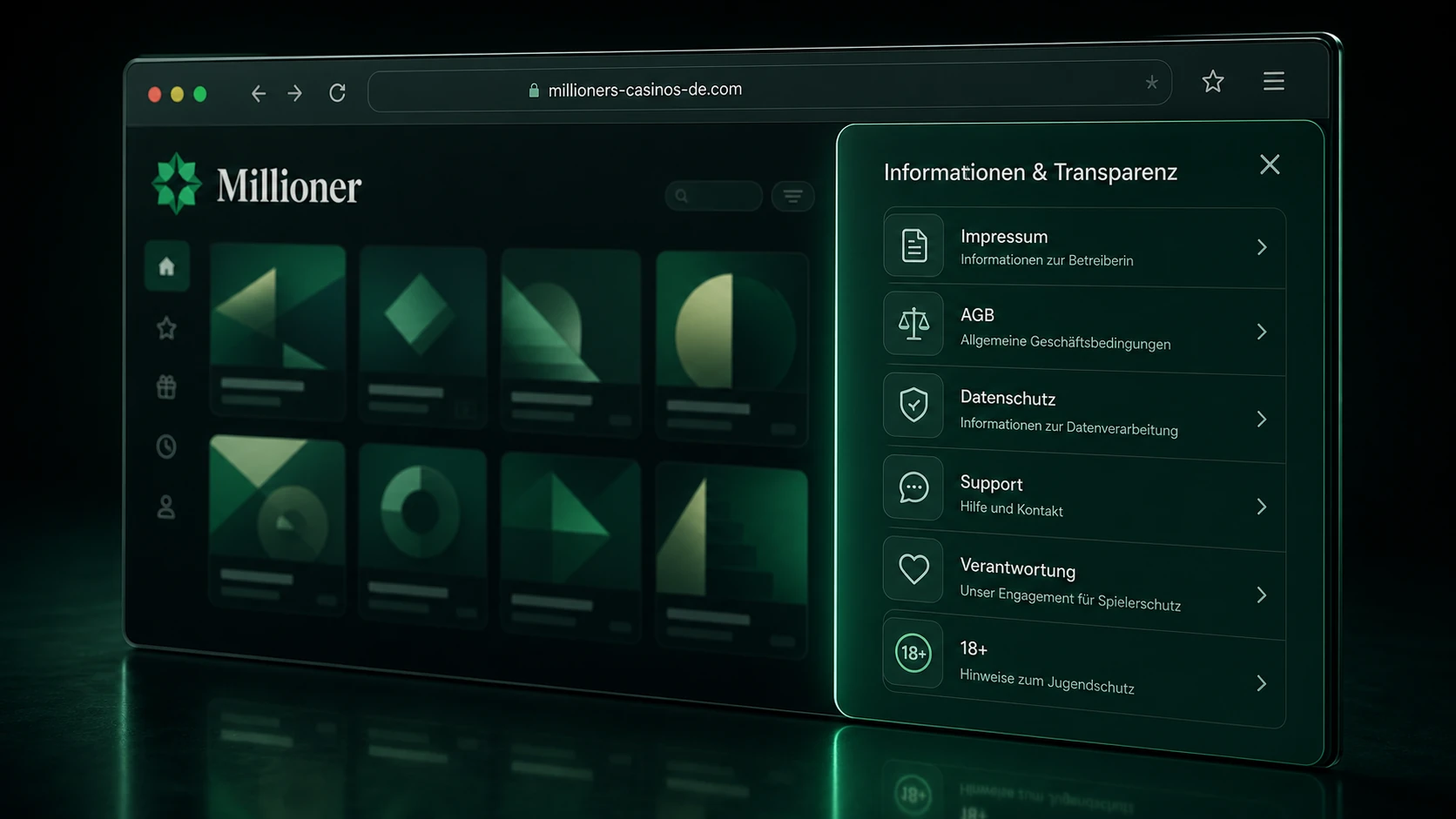Screen dimensions: 1456x819
Task: Click the 18+ age badge icon
Action: pos(913,653)
